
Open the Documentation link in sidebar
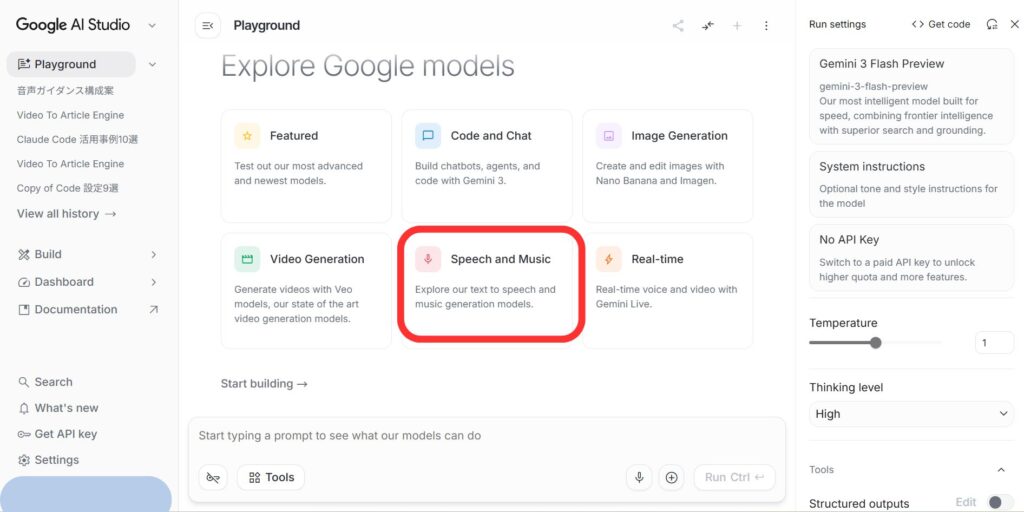point(76,310)
